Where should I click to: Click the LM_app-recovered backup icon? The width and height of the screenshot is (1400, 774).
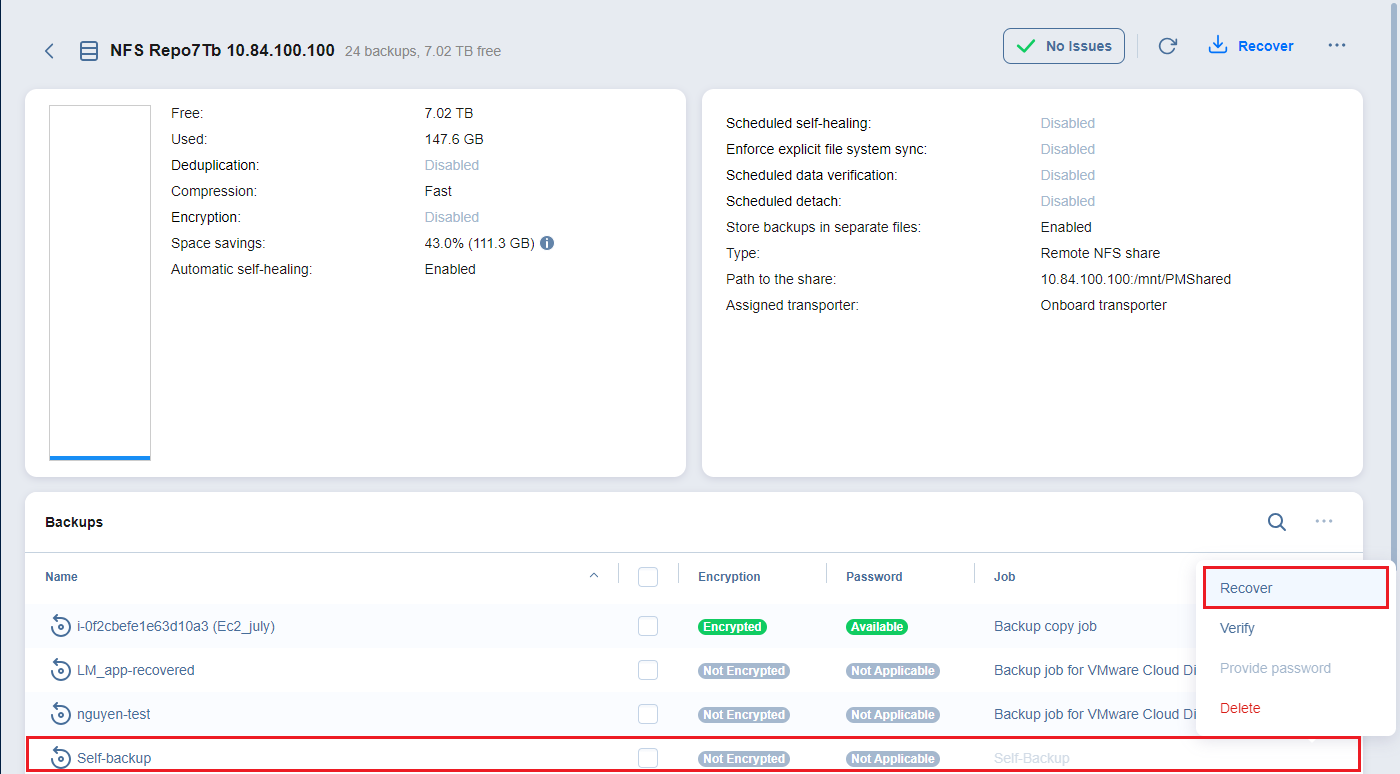61,670
